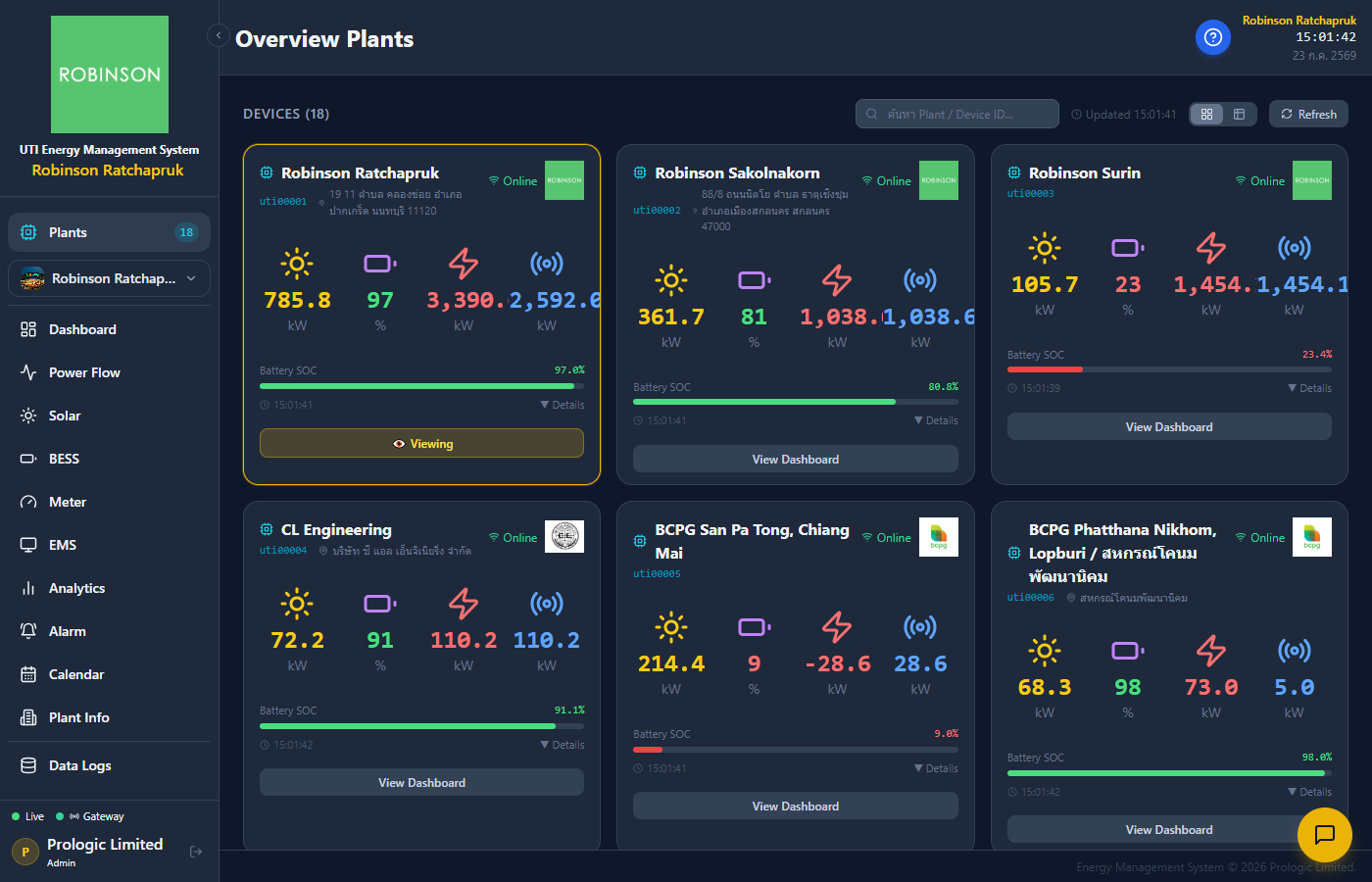Expand Details on CL Engineering card
The width and height of the screenshot is (1372, 882).
(x=563, y=745)
